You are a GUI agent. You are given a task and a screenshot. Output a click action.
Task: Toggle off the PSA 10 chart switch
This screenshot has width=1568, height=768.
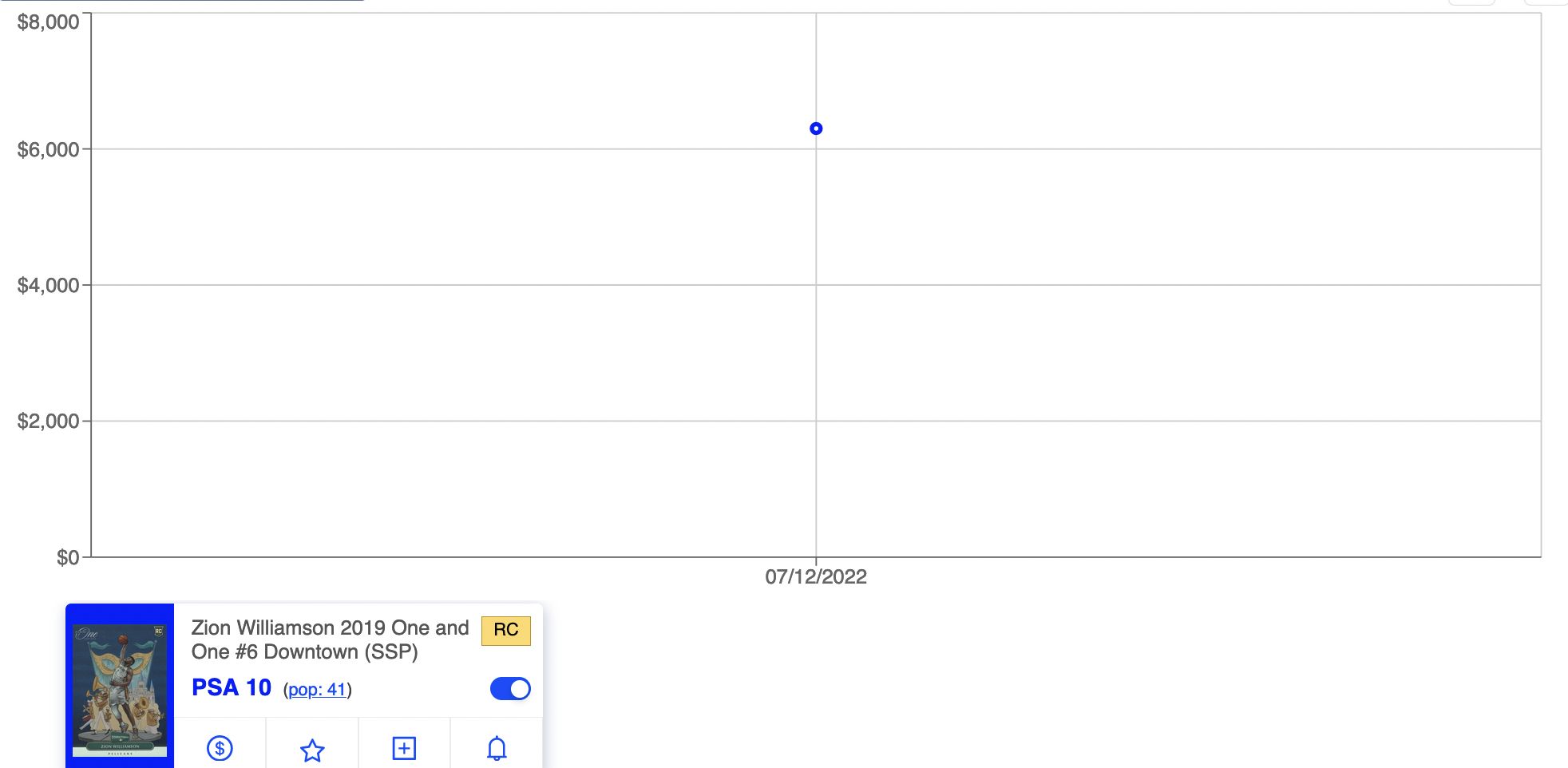point(510,688)
